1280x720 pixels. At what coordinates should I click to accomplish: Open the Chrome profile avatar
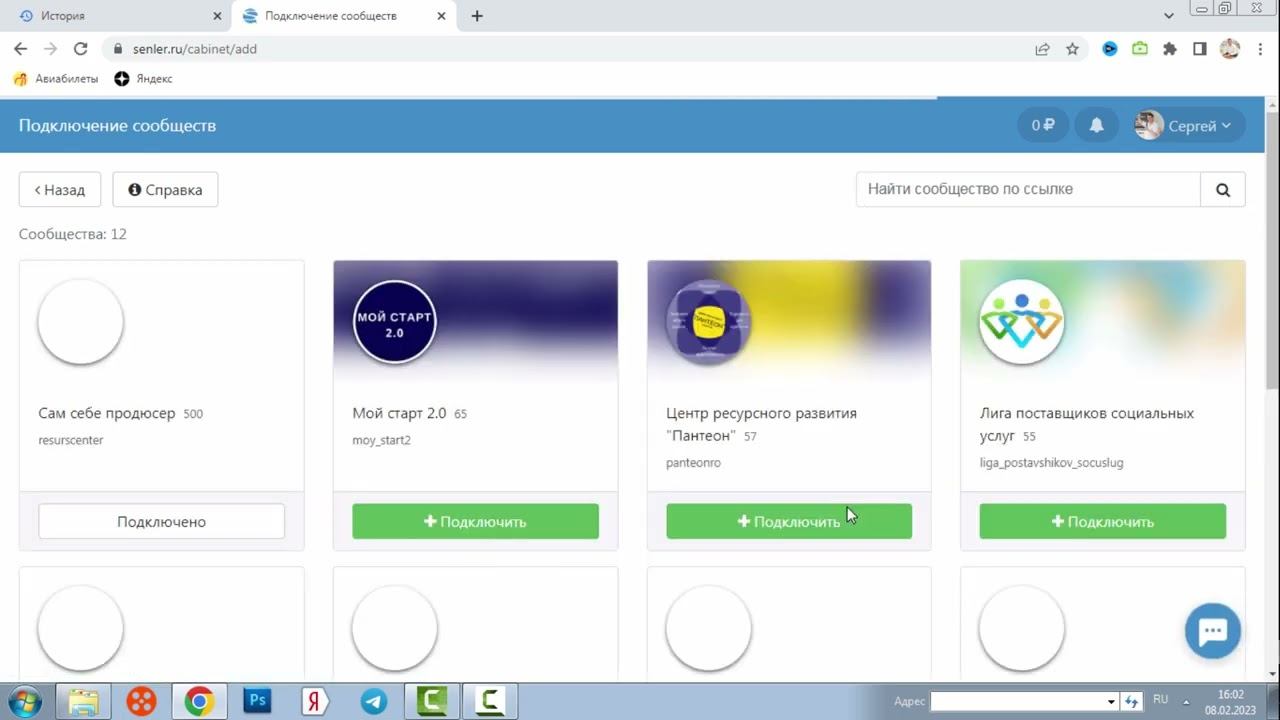[1230, 48]
